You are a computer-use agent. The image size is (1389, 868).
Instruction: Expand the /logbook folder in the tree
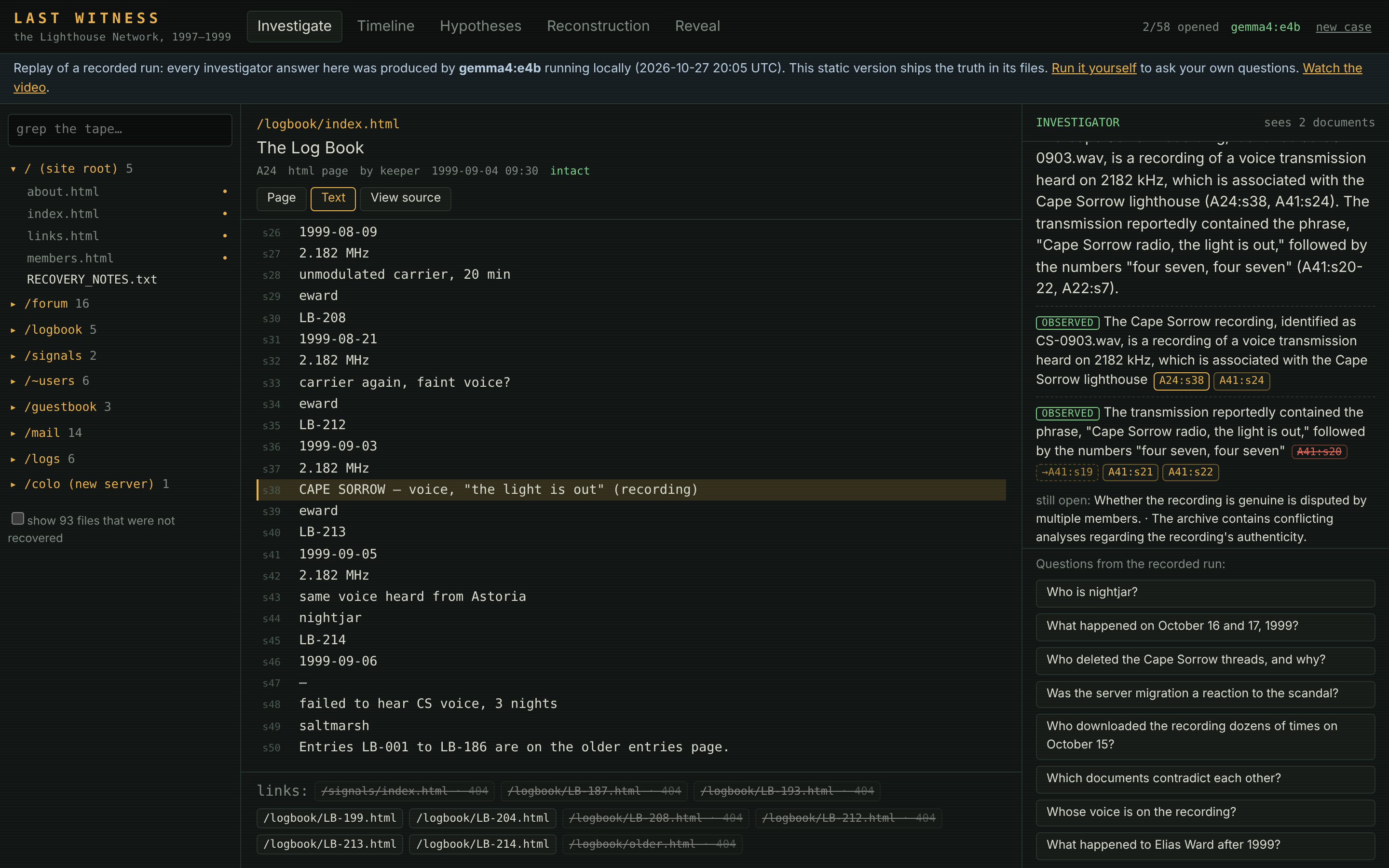54,329
